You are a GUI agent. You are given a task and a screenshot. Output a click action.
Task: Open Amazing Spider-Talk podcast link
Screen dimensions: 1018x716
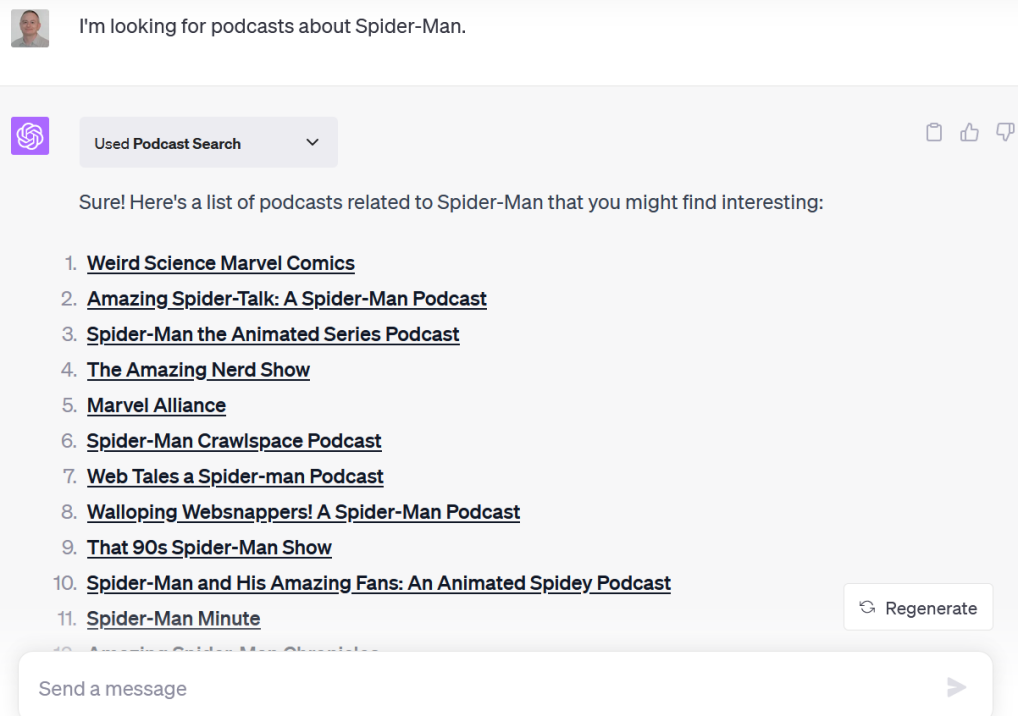coord(286,299)
